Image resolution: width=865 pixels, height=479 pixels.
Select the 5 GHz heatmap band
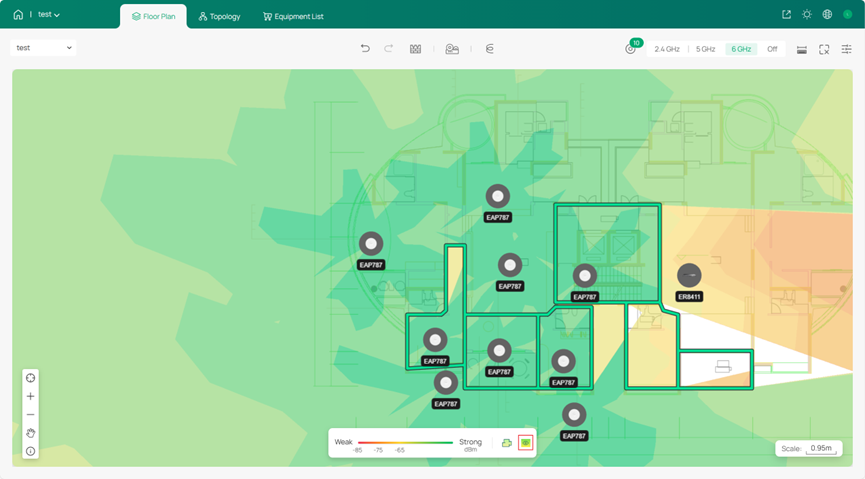[705, 49]
